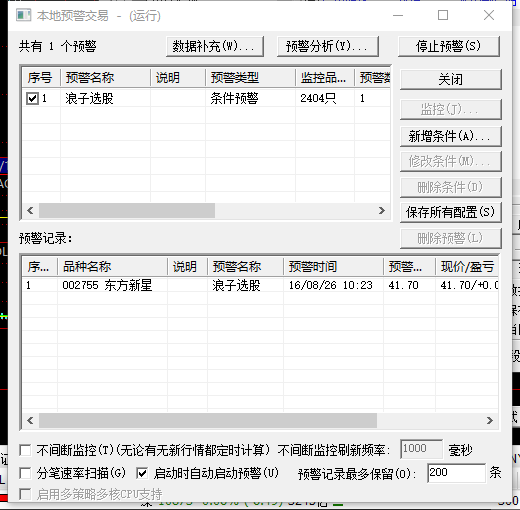Sort condition list by 预警名称 header

pyautogui.click(x=105, y=78)
